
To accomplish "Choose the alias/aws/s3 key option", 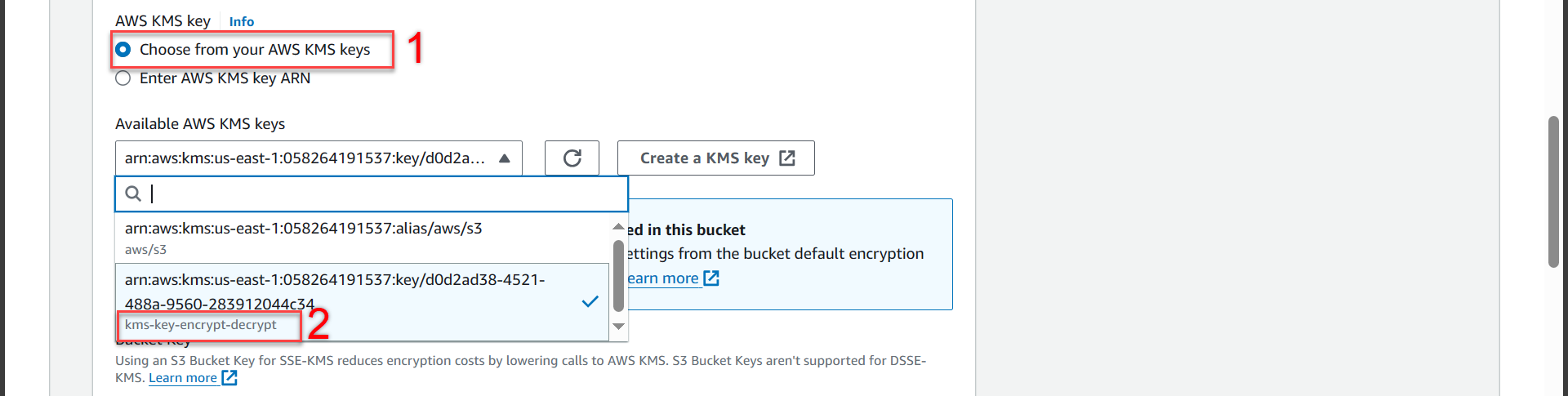I will pyautogui.click(x=327, y=238).
